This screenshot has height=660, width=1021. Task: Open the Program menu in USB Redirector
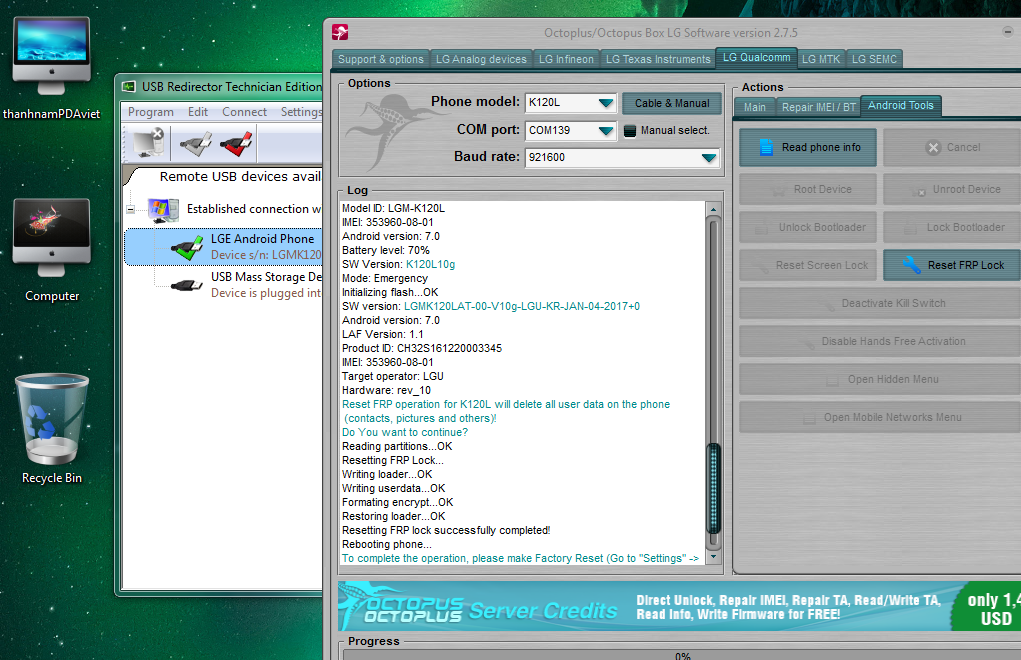point(150,112)
